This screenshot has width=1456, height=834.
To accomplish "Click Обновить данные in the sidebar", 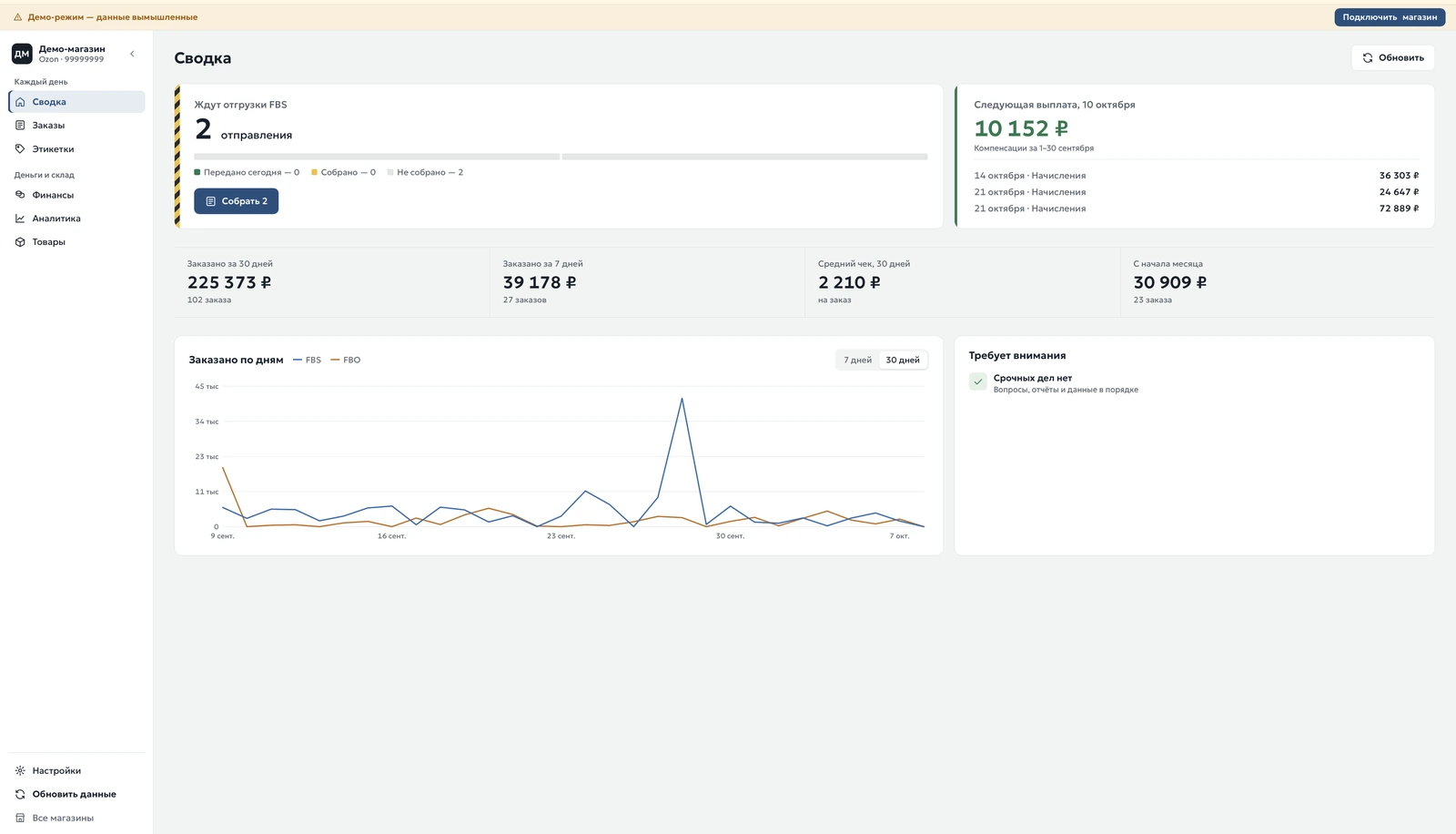I will 76,795.
